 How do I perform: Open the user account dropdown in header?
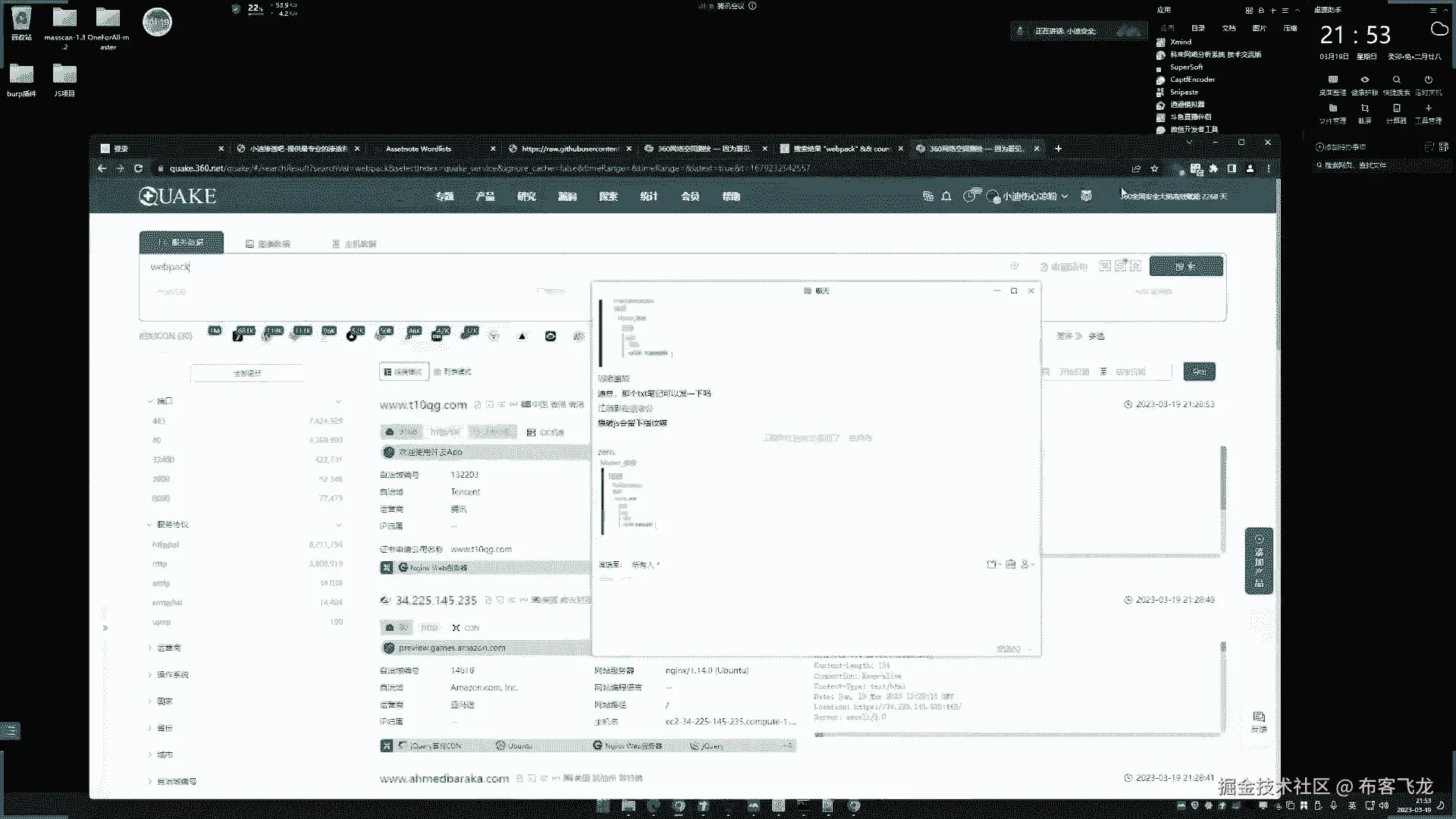[1031, 196]
